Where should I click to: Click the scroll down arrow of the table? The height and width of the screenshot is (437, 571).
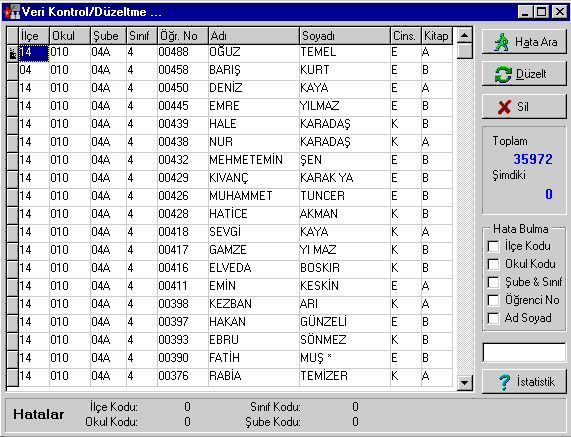tap(464, 382)
